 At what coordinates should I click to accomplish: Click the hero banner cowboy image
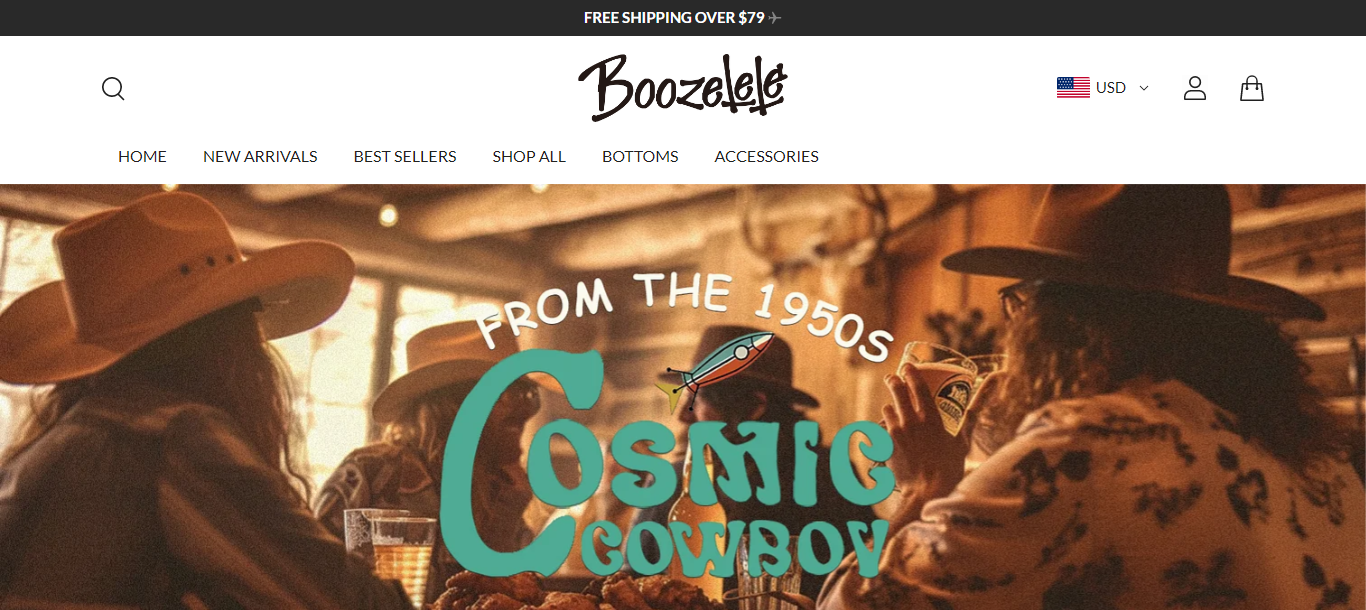coord(683,397)
